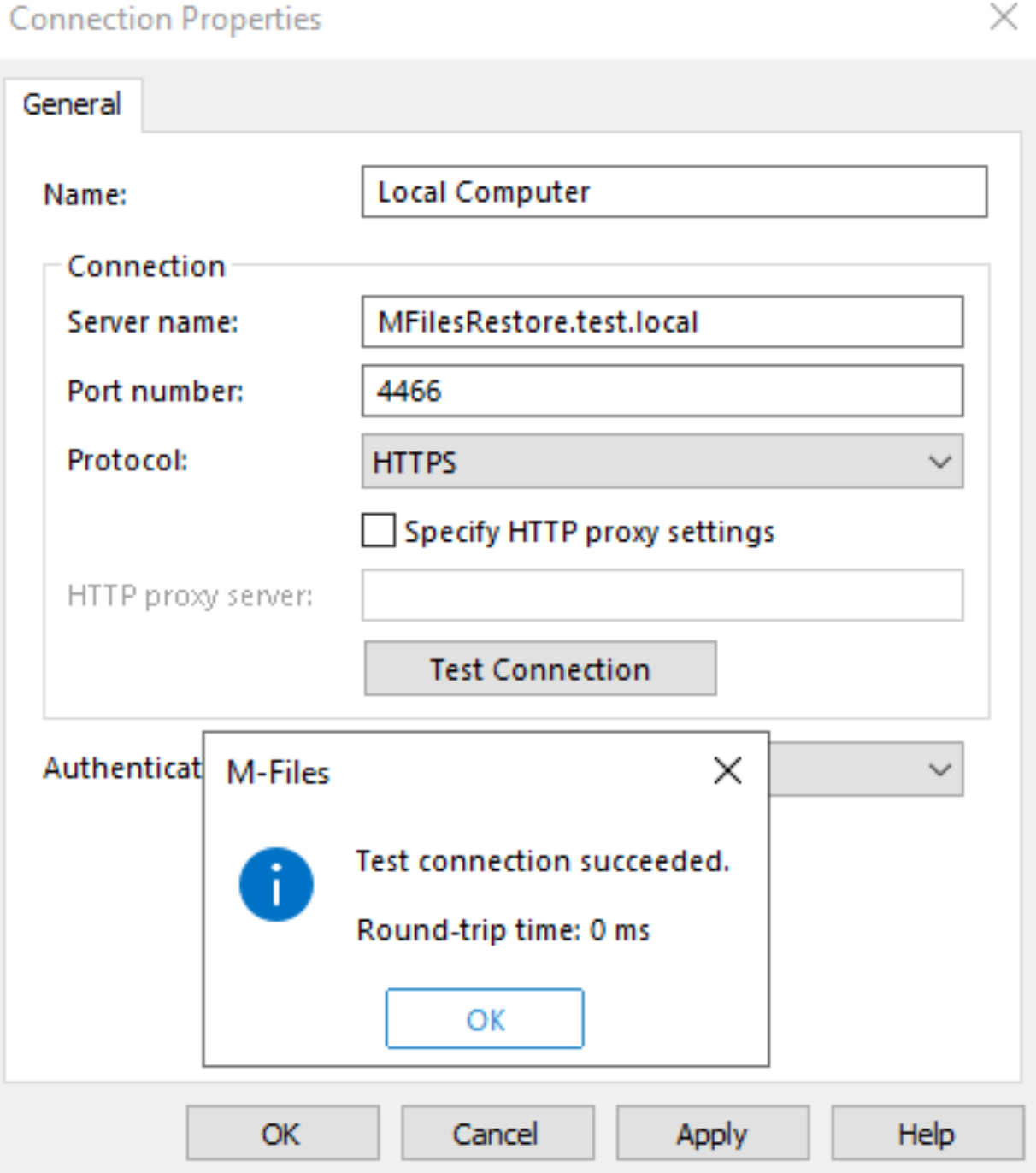Click the Test connection succeeded message text

point(543,860)
